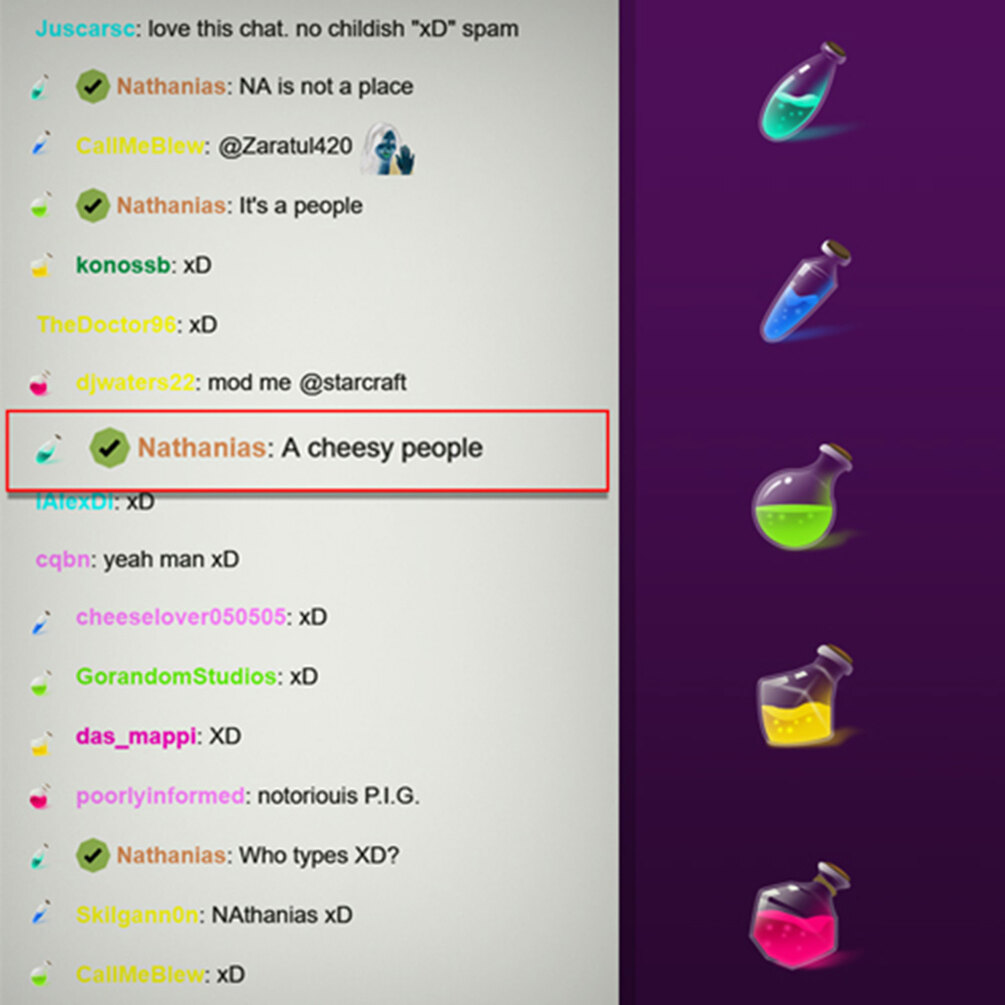Click the large pink potion flask icon

800,915
